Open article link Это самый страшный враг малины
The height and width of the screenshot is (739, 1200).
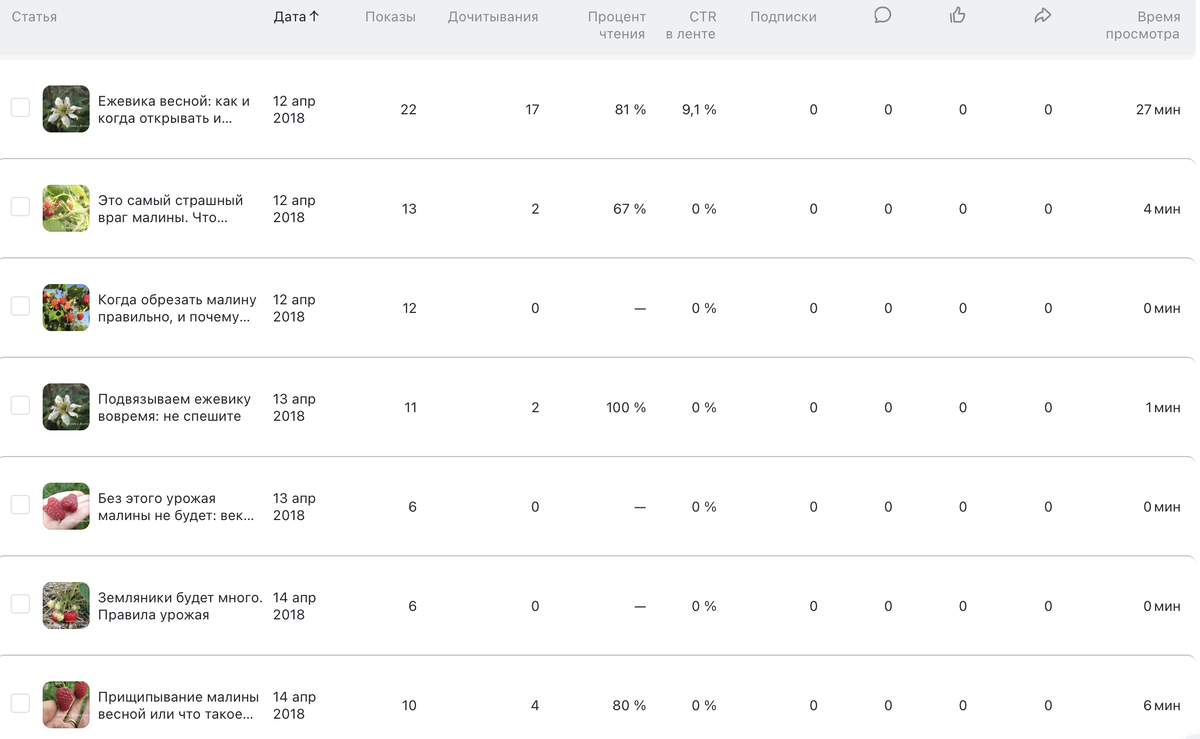pos(170,208)
